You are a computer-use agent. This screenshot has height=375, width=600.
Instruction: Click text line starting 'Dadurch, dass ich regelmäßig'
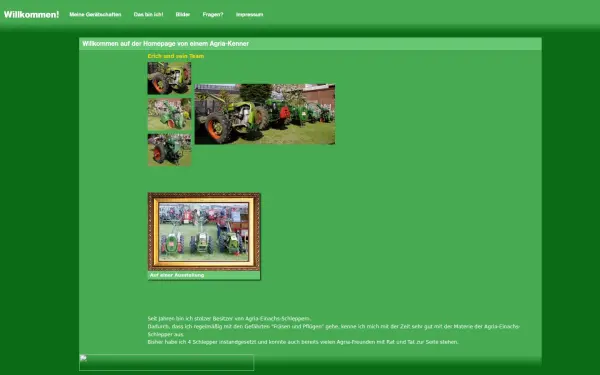tap(334, 330)
